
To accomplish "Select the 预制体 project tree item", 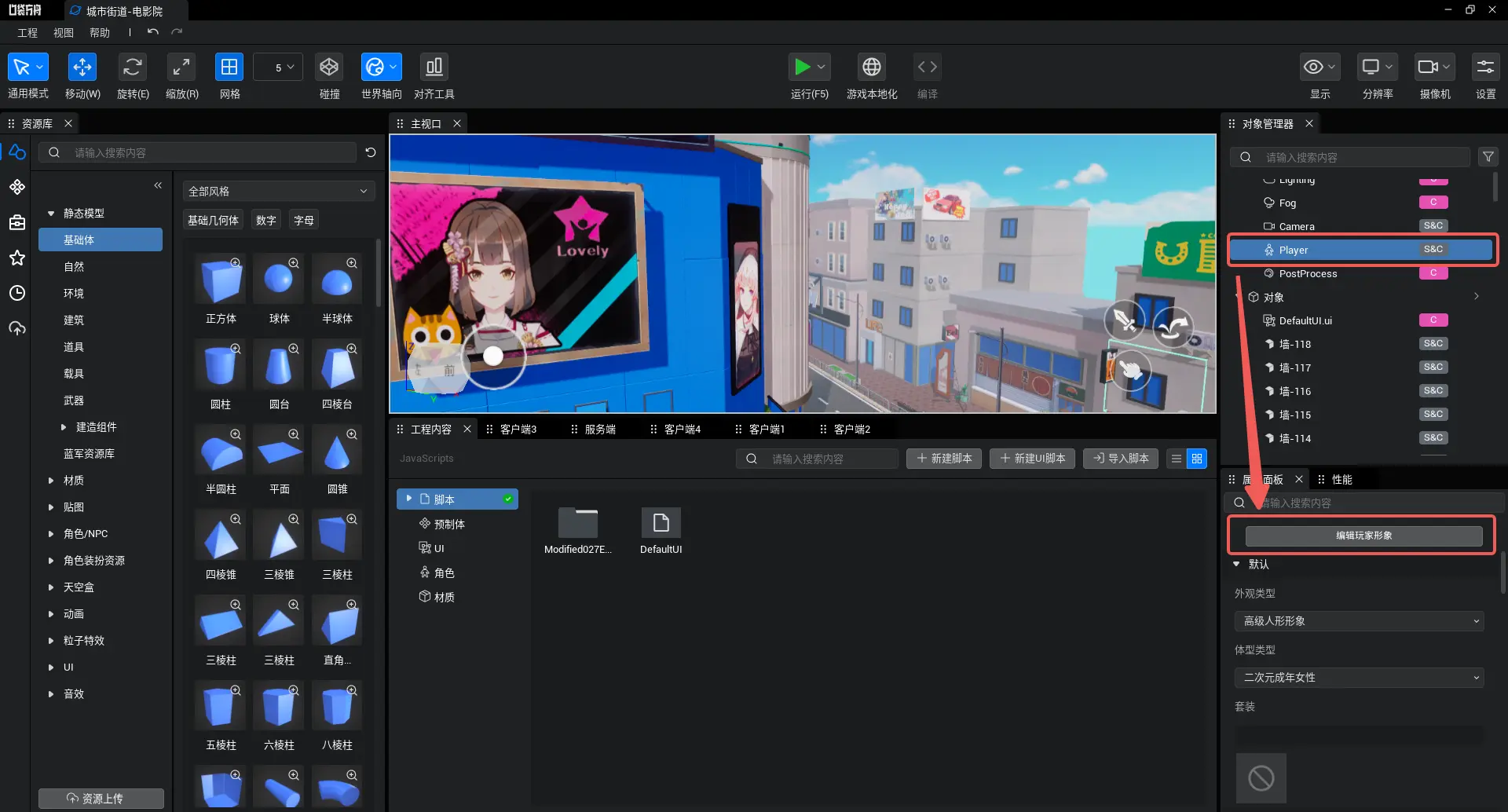I will click(x=449, y=524).
